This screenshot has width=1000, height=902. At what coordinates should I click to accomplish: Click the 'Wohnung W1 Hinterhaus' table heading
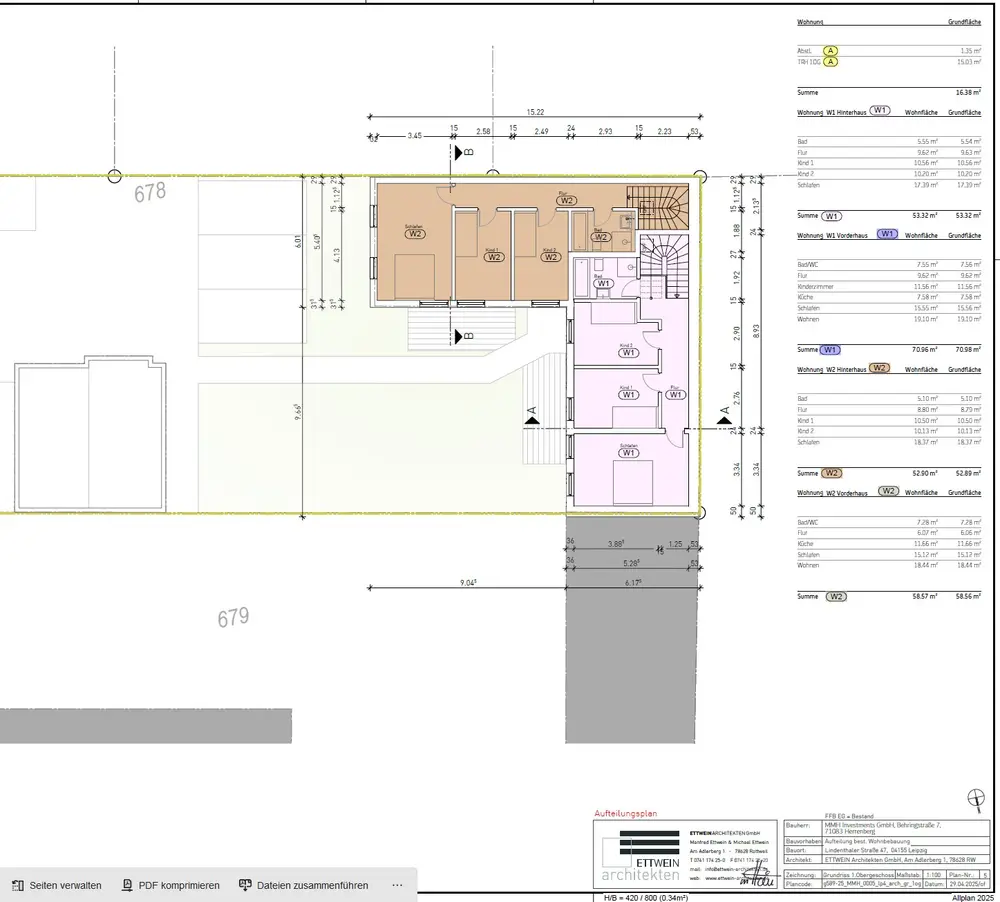(x=831, y=112)
